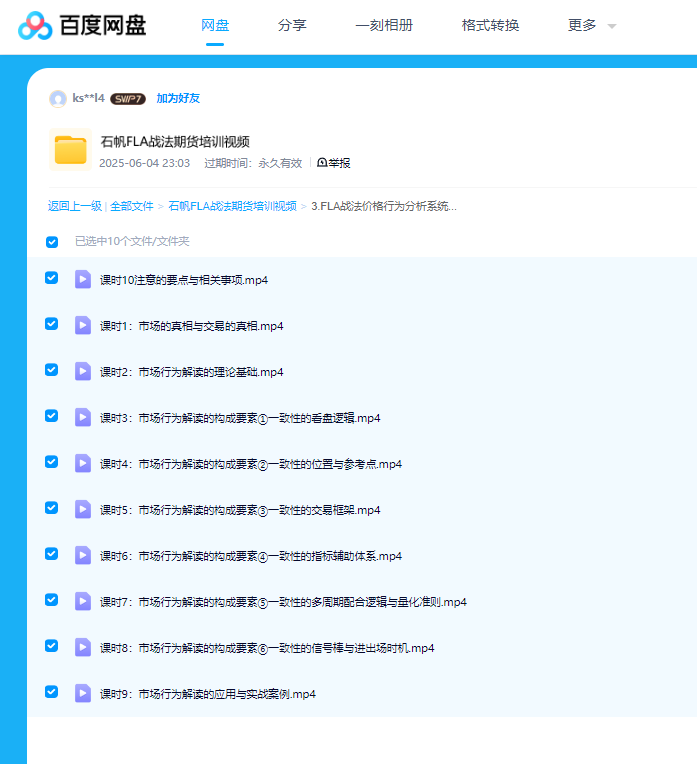Click the 举报 report button
This screenshot has width=697, height=764.
[333, 163]
